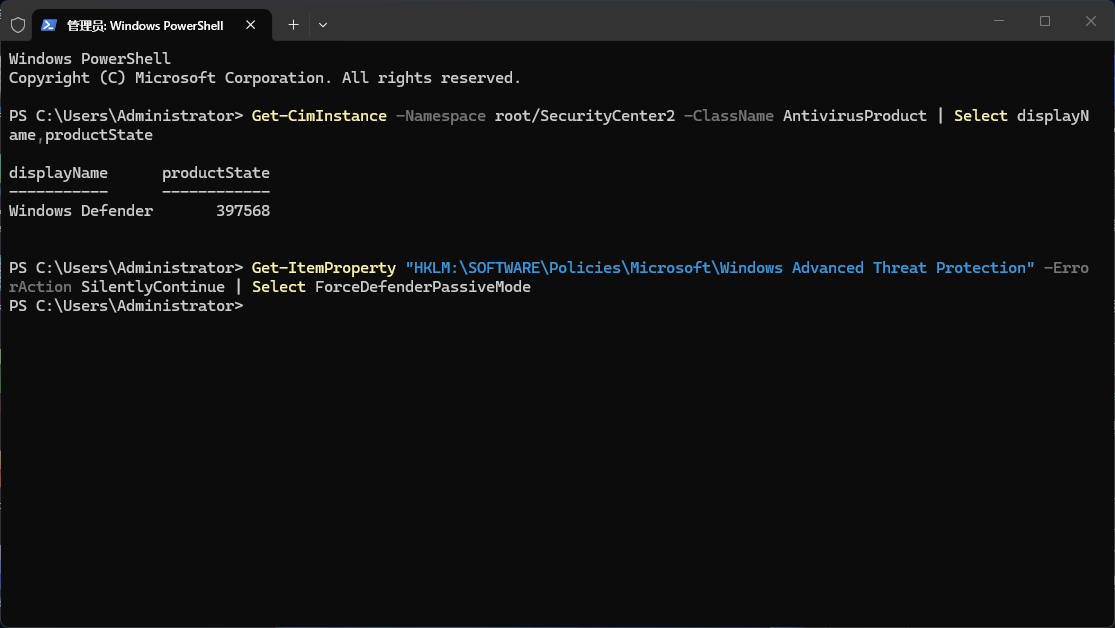Close the terminal window
This screenshot has height=628, width=1115.
pos(1091,21)
